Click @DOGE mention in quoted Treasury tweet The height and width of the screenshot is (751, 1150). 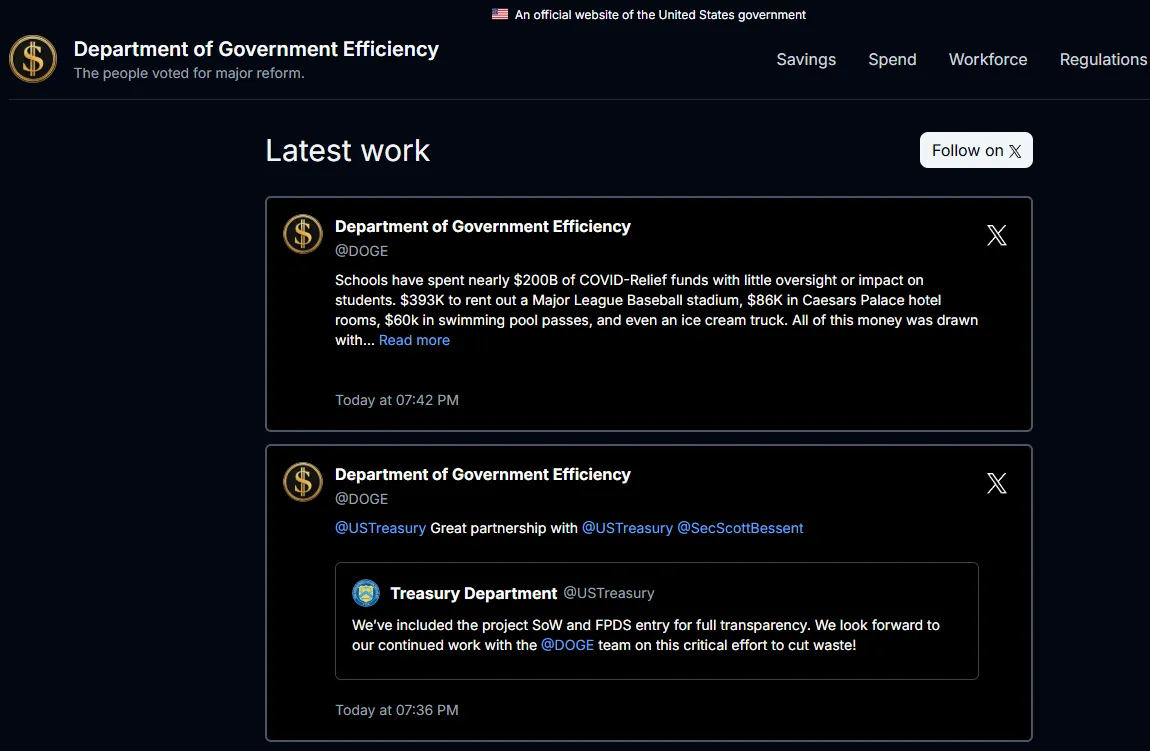coord(567,645)
